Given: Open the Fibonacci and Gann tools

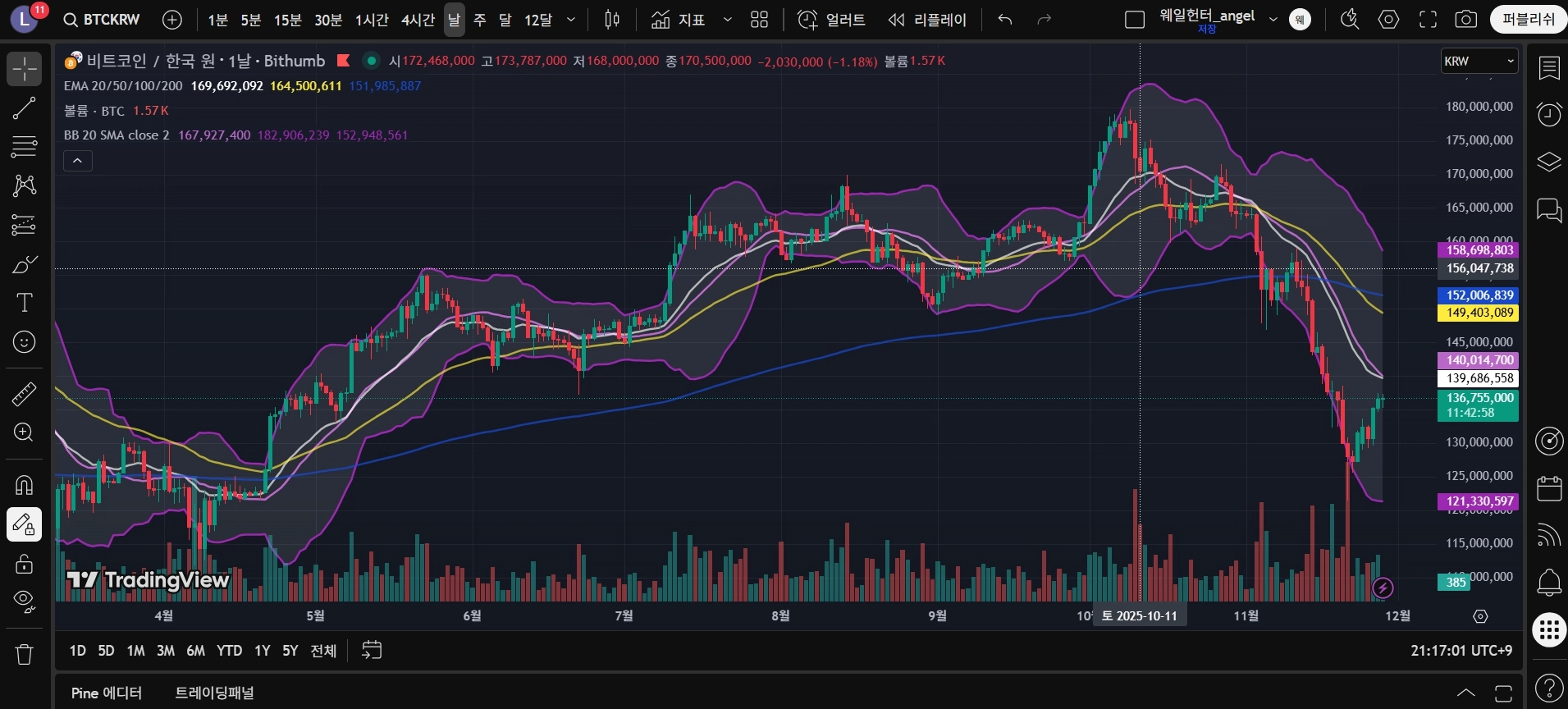Looking at the screenshot, I should (25, 147).
